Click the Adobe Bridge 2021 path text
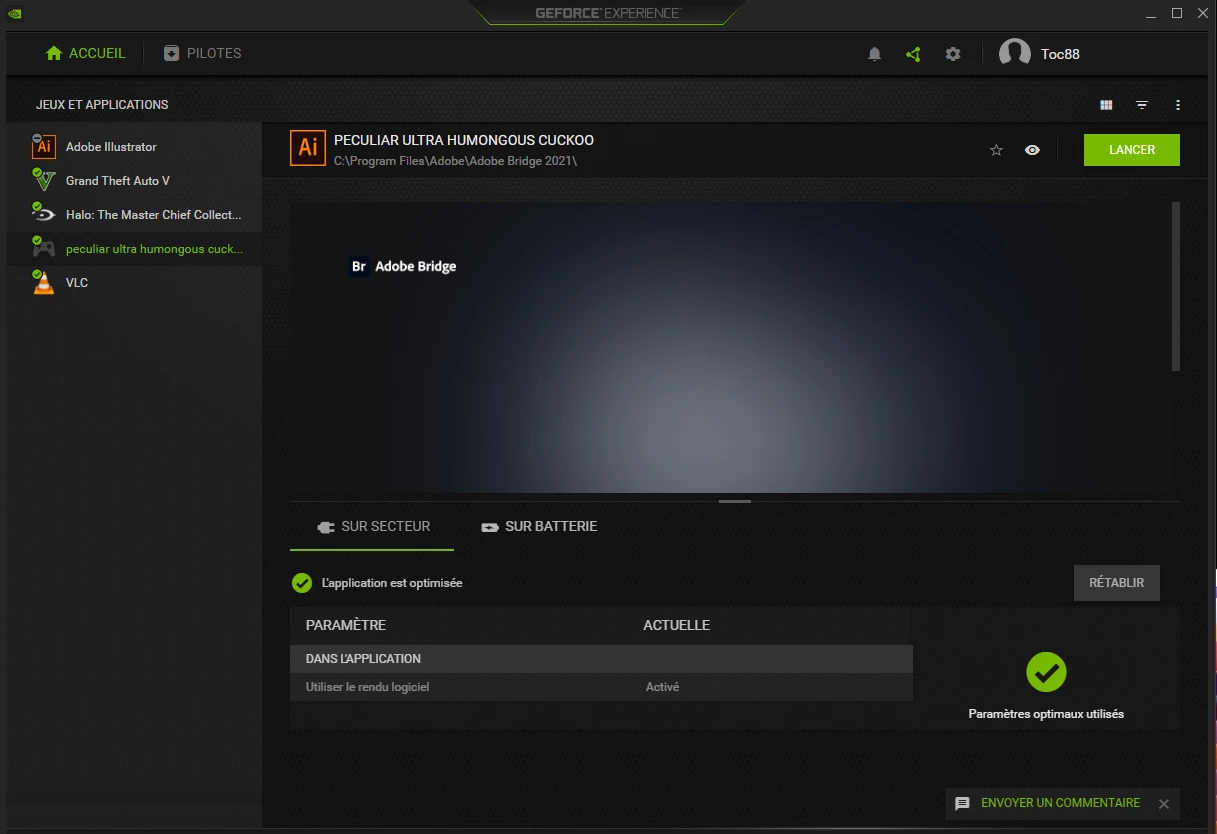 456,161
